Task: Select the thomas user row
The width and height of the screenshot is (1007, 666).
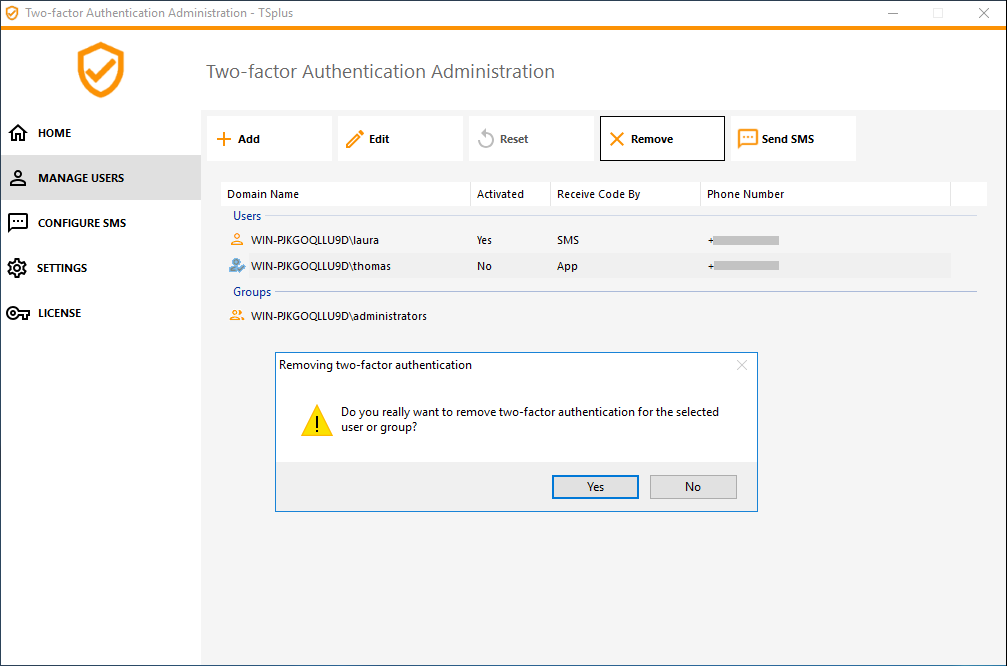Action: point(320,266)
